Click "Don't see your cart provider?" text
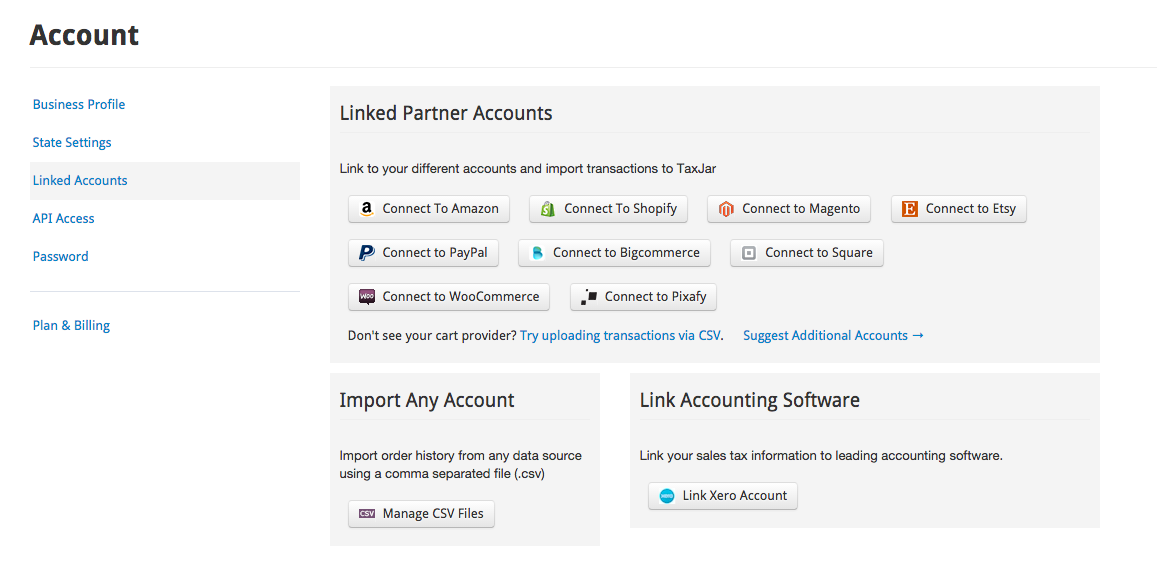Image resolution: width=1157 pixels, height=562 pixels. tap(432, 336)
